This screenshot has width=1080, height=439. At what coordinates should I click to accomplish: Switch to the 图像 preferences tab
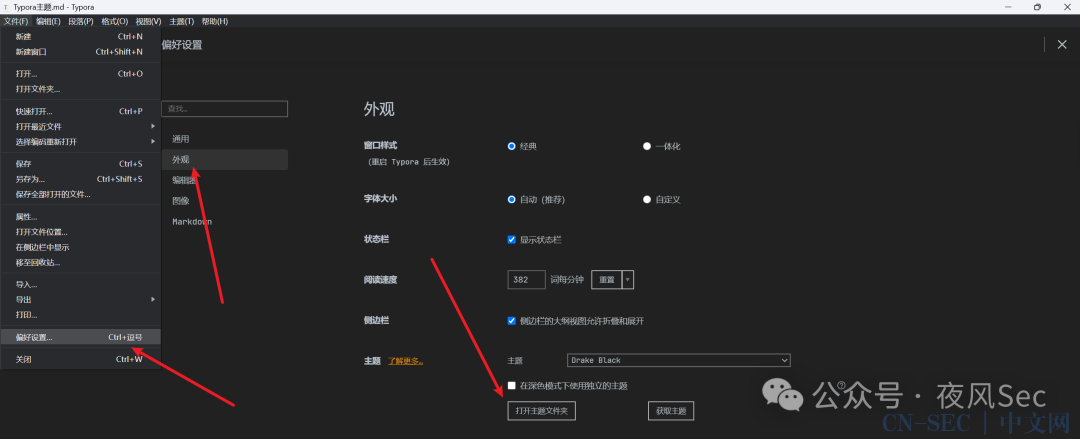[225, 201]
